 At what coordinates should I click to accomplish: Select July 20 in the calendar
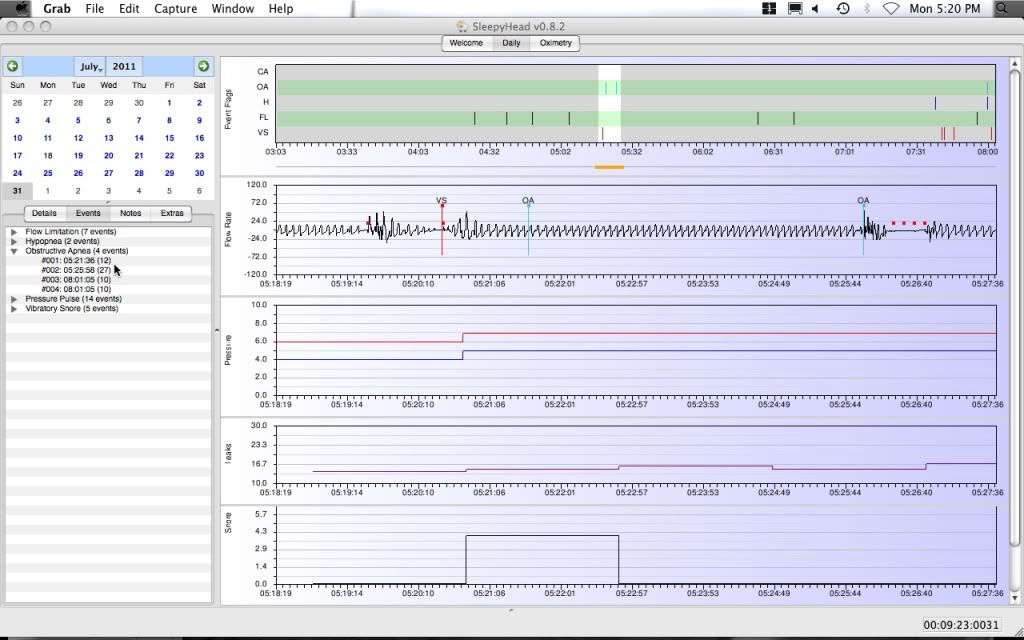point(108,155)
